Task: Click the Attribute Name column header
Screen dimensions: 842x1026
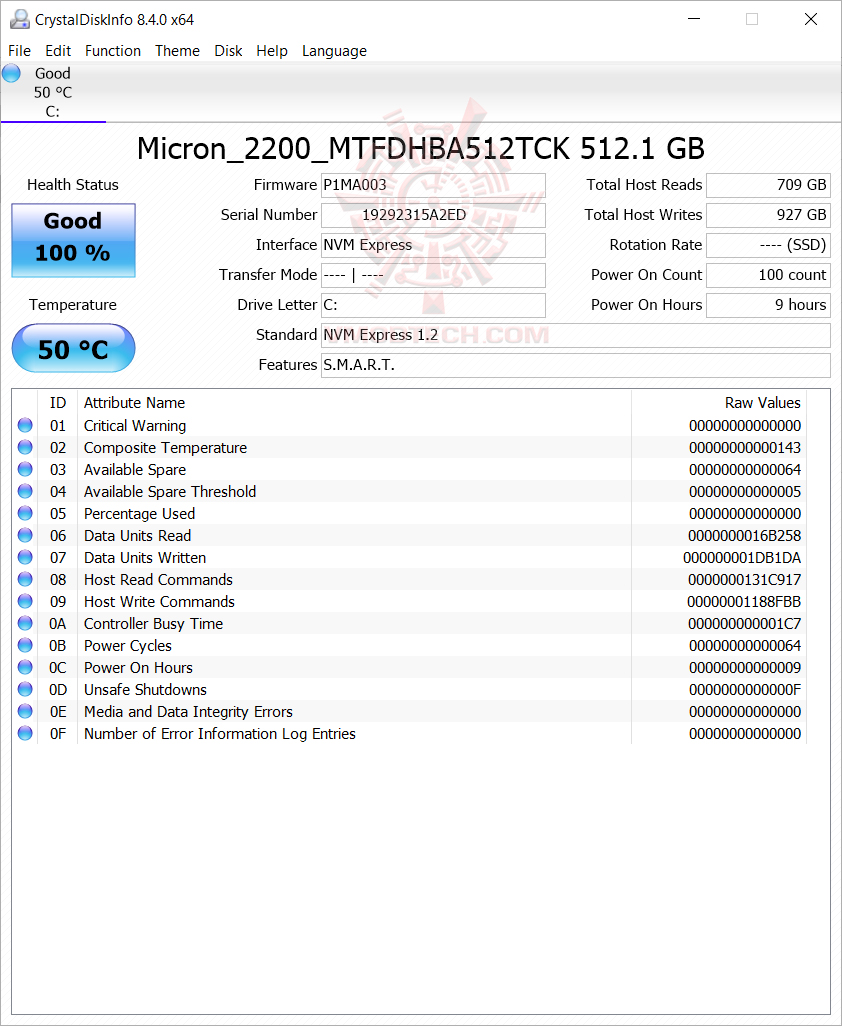Action: click(354, 402)
